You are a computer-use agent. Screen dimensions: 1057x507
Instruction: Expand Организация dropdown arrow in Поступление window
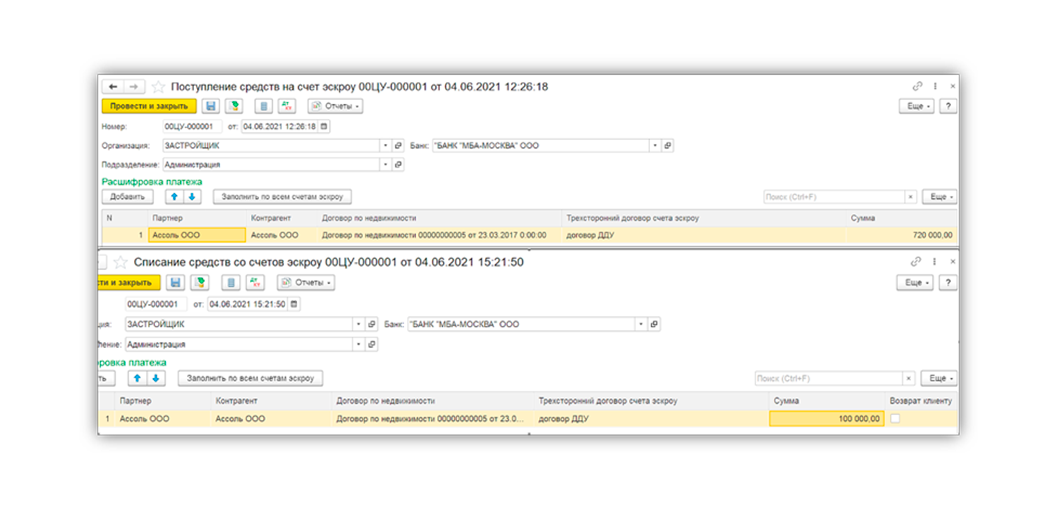386,146
